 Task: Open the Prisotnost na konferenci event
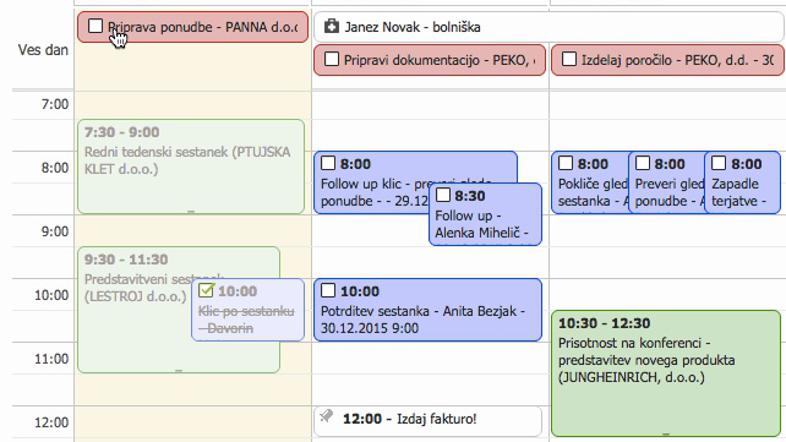click(x=665, y=360)
